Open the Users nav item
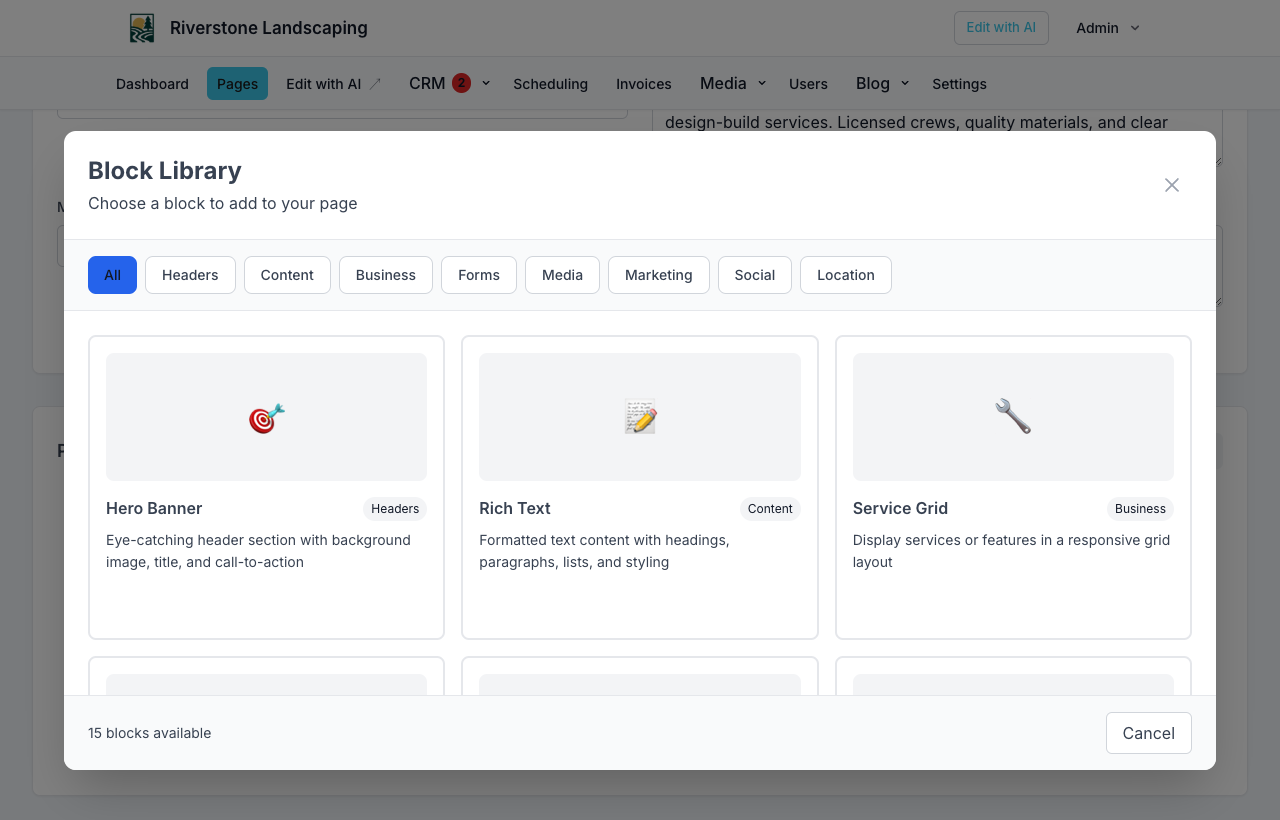Screen dimensions: 1280x820 [x=808, y=84]
